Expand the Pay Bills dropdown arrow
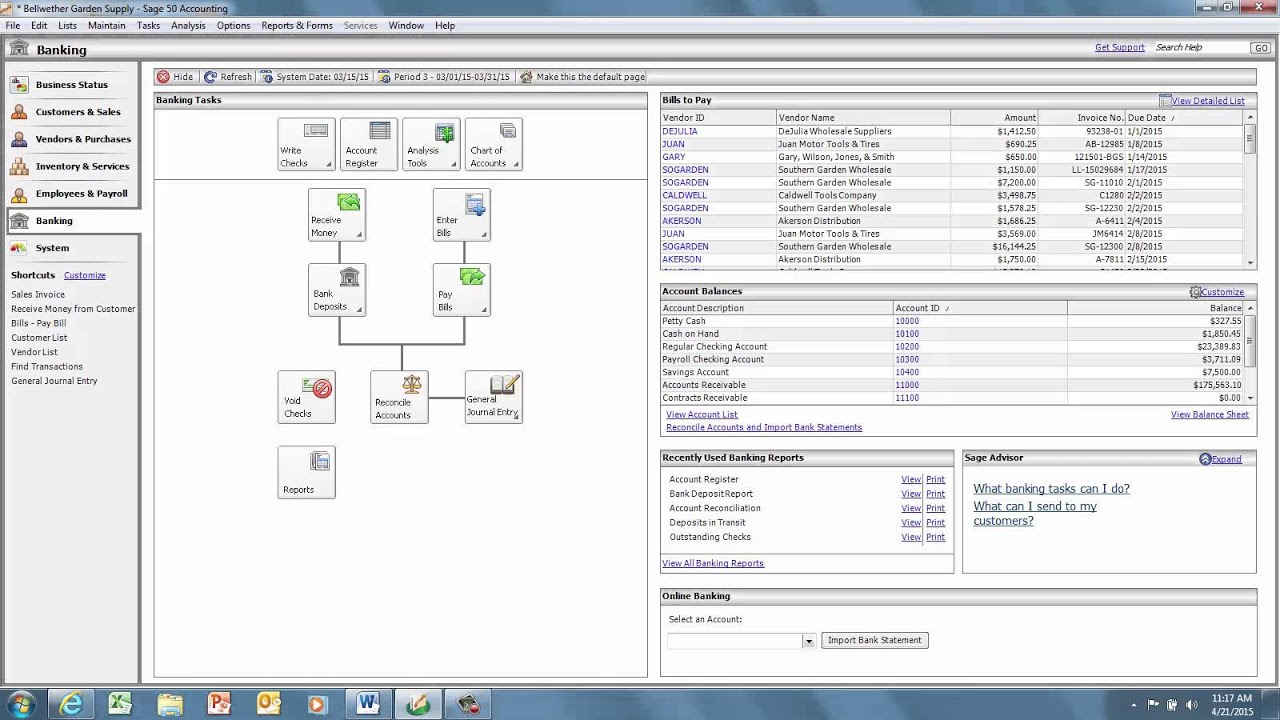1280x720 pixels. coord(483,309)
